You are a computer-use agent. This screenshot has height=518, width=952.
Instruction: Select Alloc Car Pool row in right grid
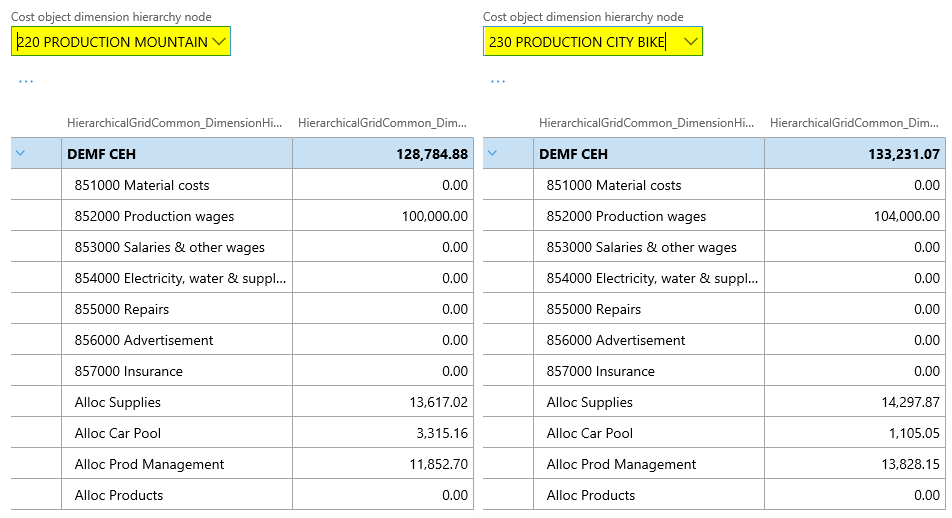coord(590,433)
